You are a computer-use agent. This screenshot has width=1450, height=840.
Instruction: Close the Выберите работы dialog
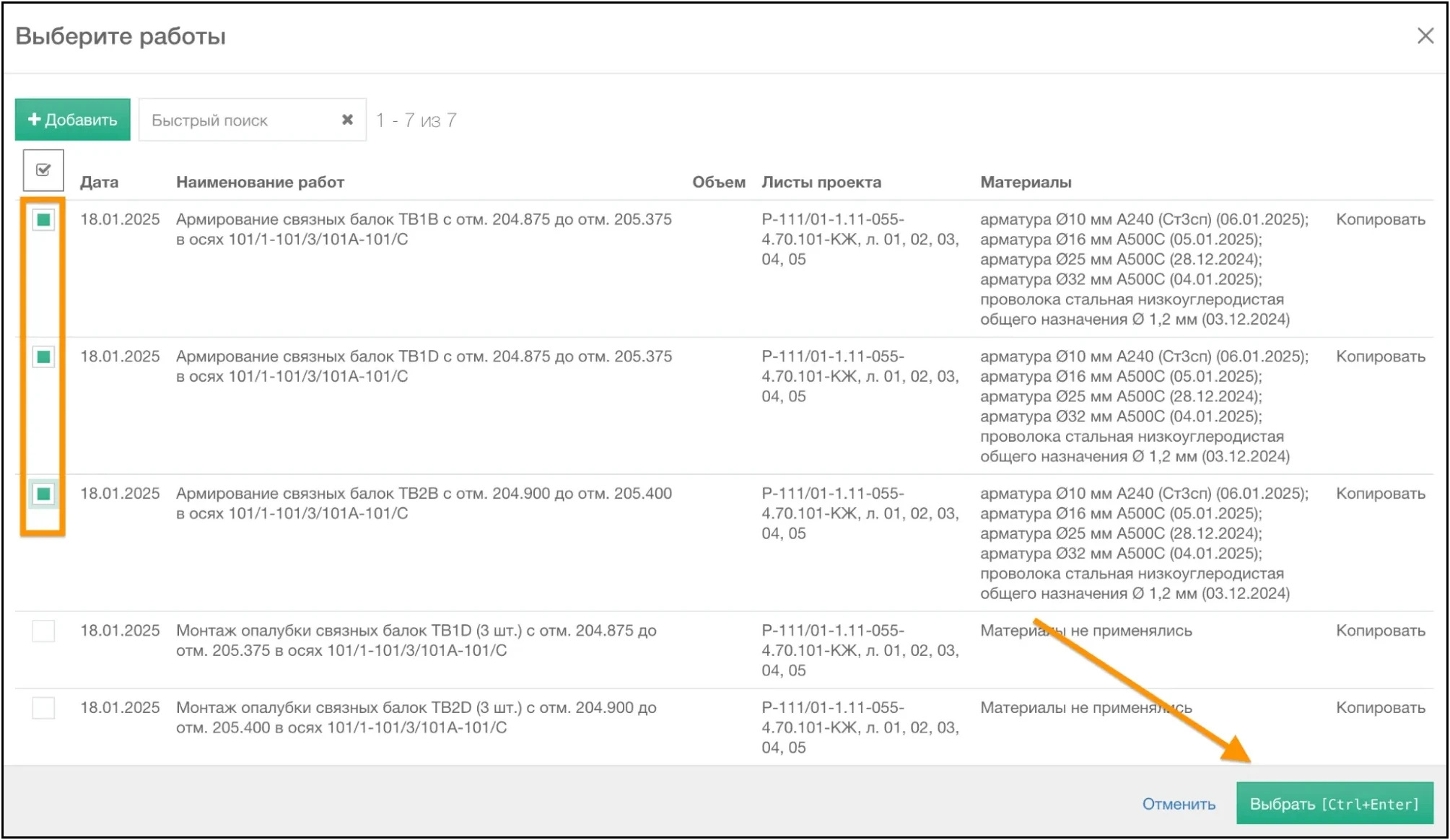click(x=1425, y=36)
